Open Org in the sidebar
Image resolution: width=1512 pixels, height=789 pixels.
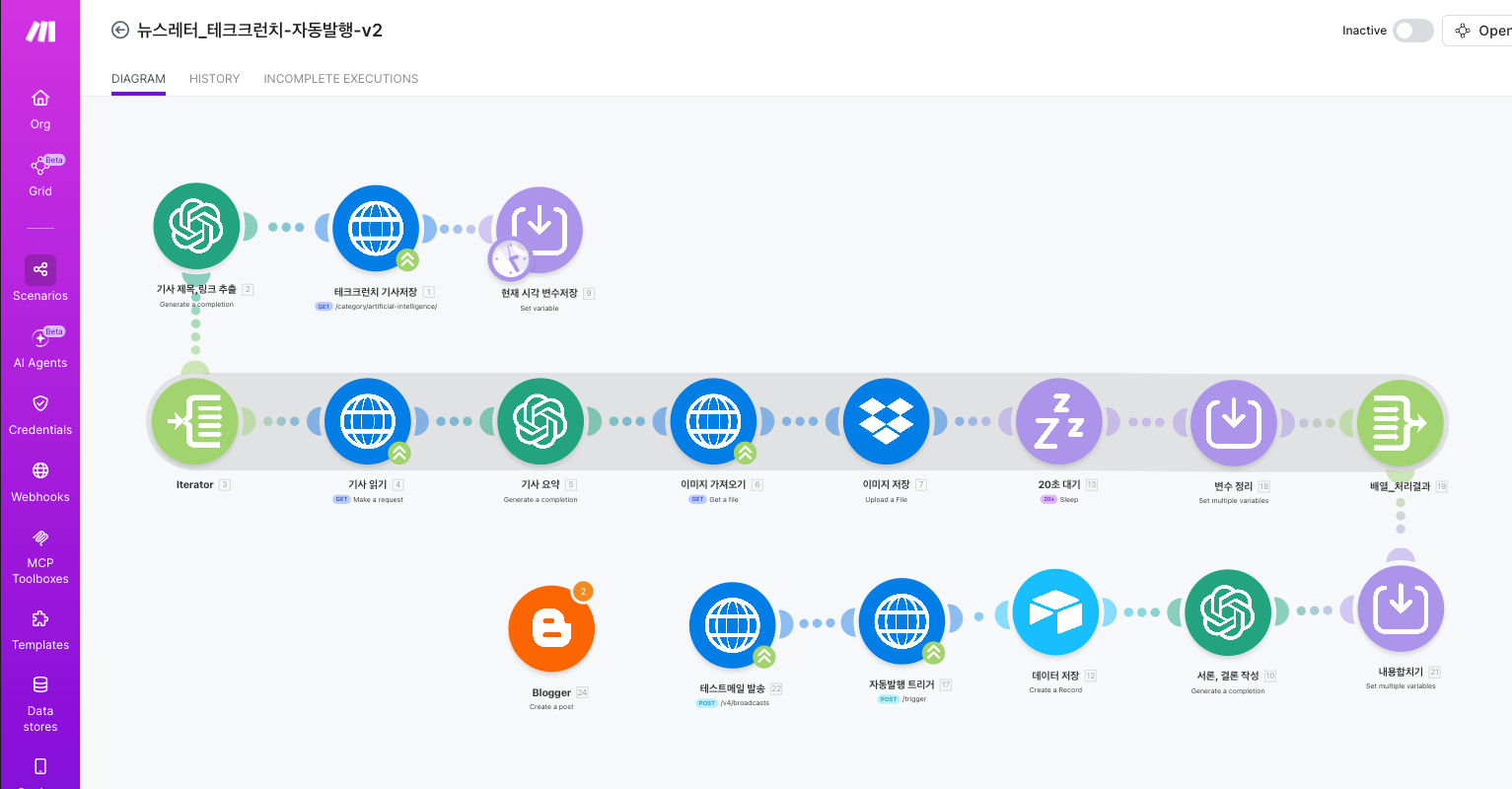pyautogui.click(x=40, y=109)
